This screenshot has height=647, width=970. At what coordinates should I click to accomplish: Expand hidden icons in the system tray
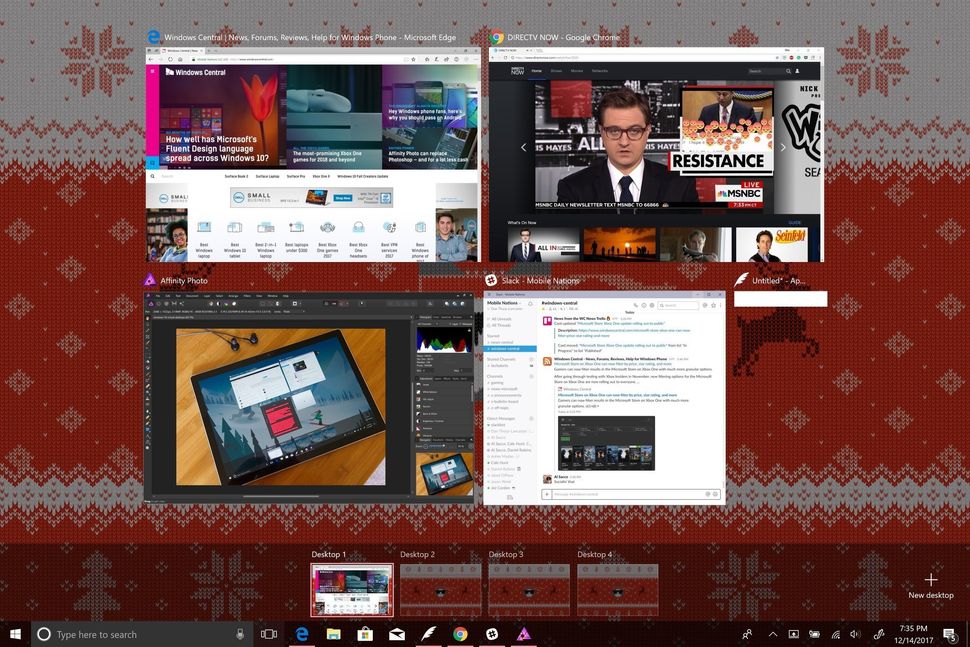pos(772,634)
